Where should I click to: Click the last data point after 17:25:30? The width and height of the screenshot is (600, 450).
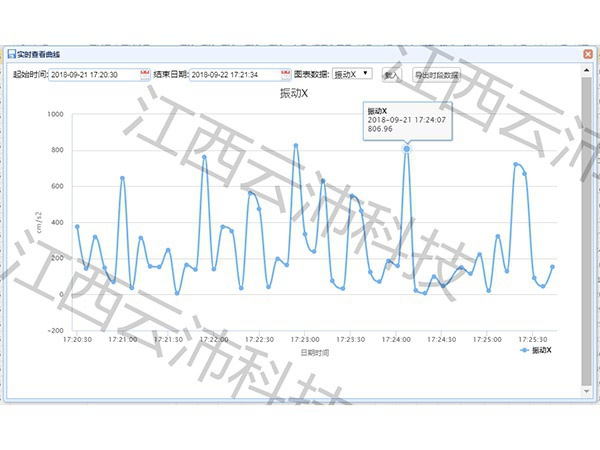pyautogui.click(x=552, y=267)
